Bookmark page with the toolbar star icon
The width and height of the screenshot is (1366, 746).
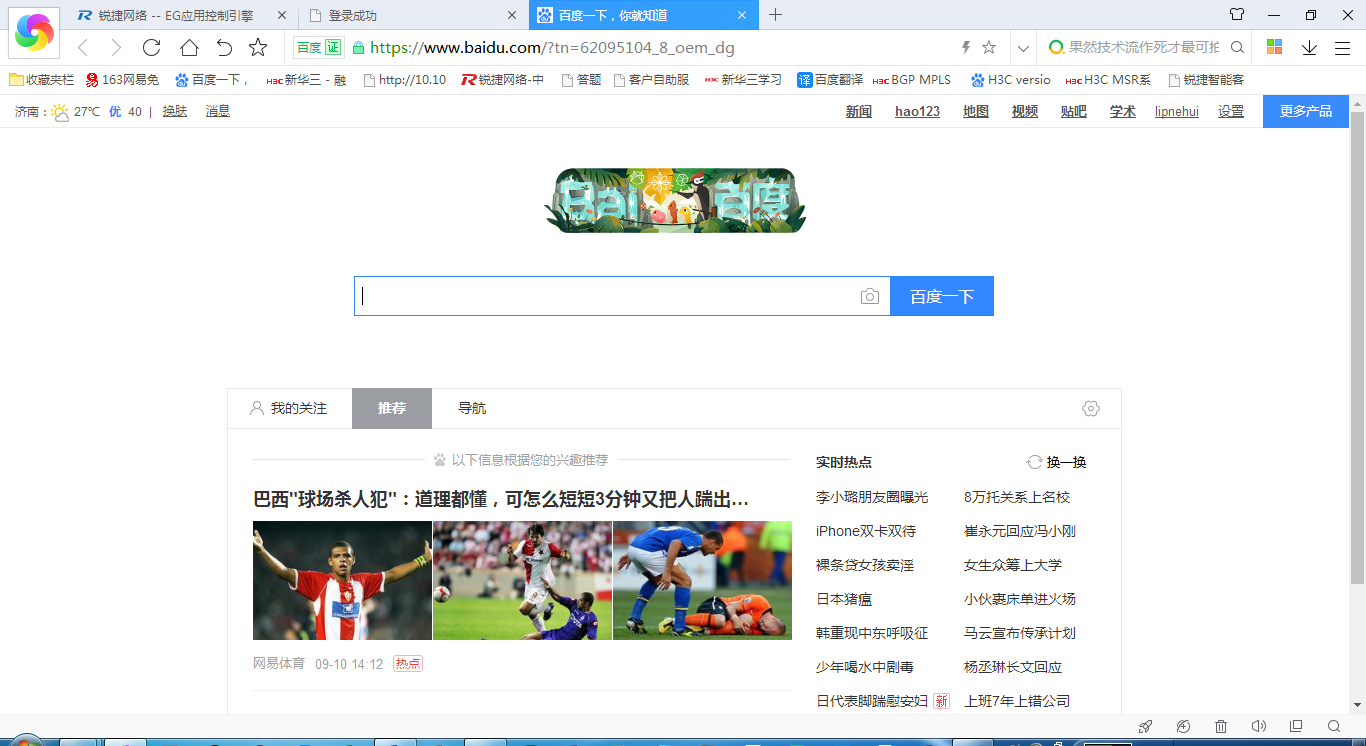point(258,47)
